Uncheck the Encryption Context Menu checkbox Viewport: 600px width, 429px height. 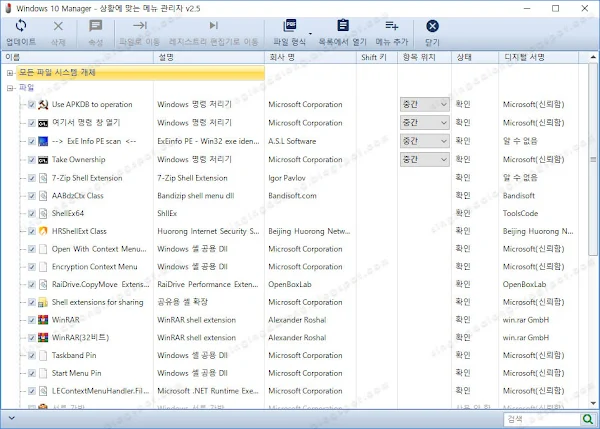pos(32,267)
